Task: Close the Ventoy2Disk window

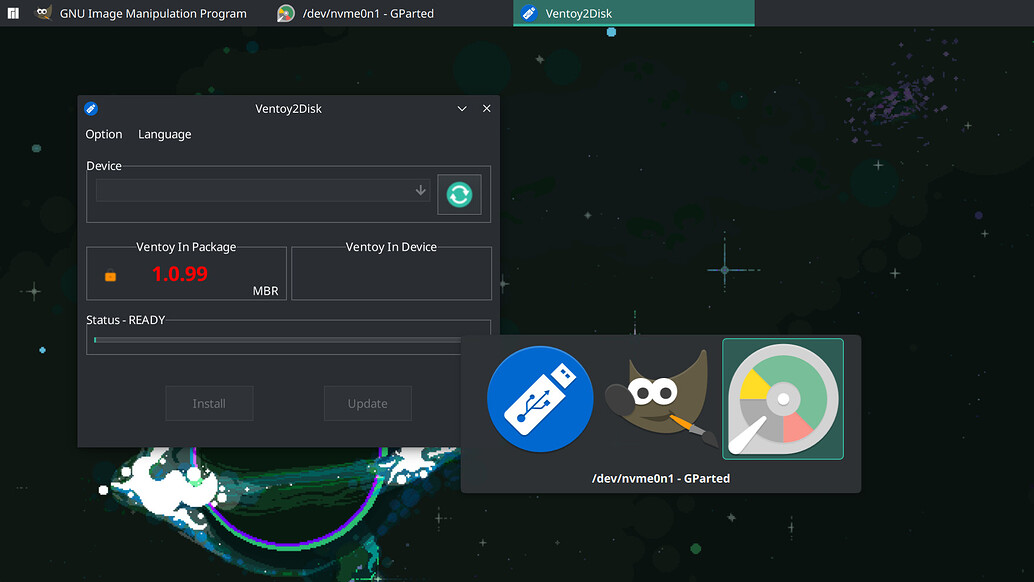Action: 487,109
